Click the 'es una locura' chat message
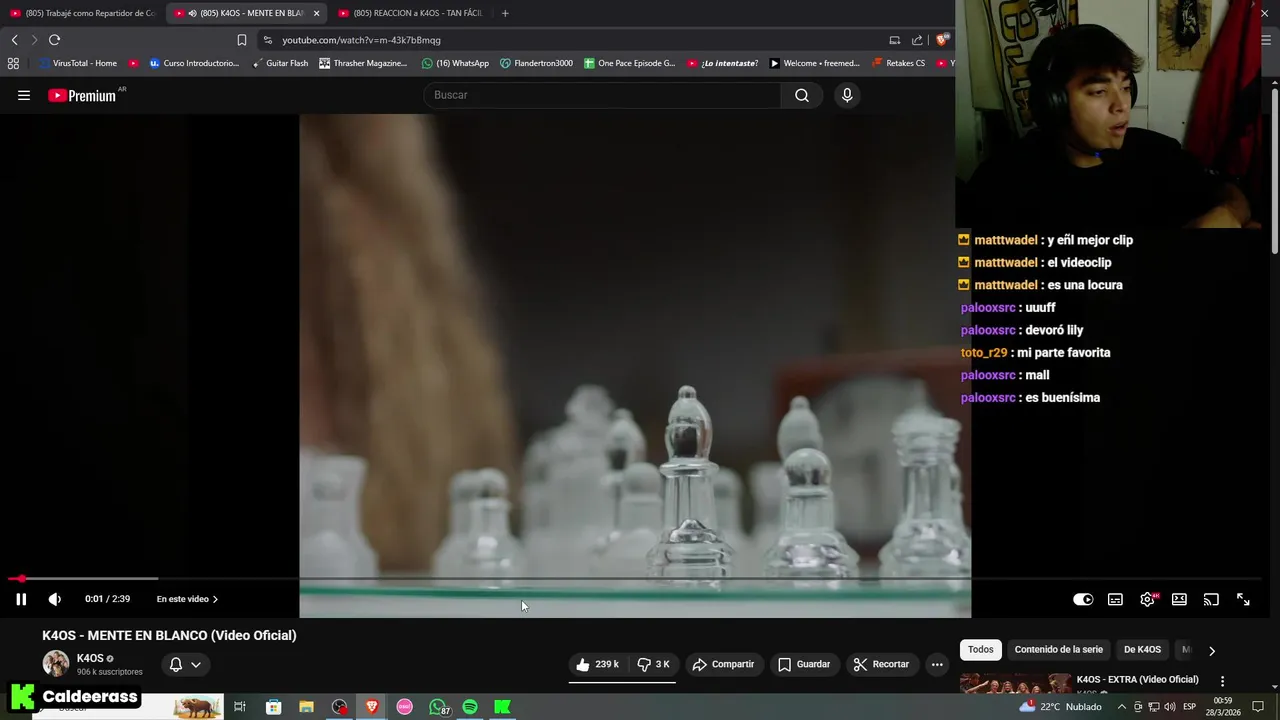1280x720 pixels. (1085, 285)
